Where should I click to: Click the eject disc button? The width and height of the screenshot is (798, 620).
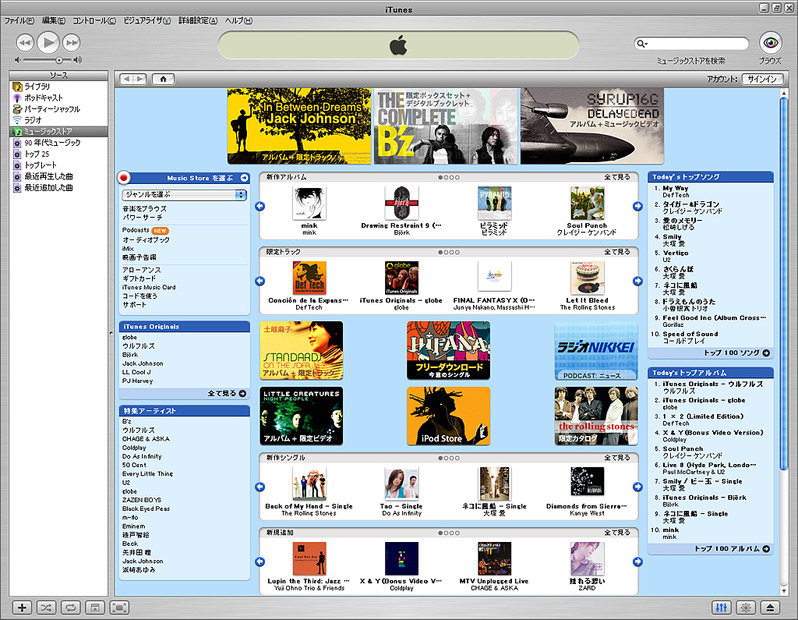click(770, 608)
